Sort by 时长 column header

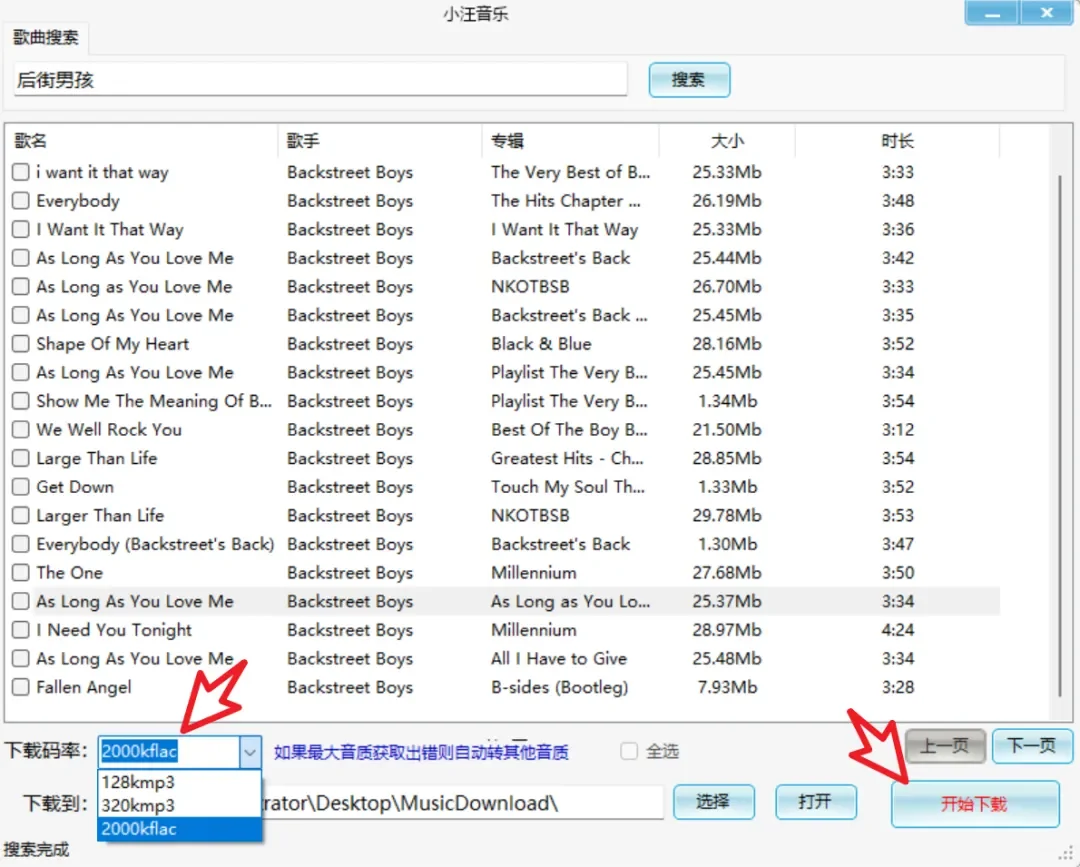[x=897, y=141]
